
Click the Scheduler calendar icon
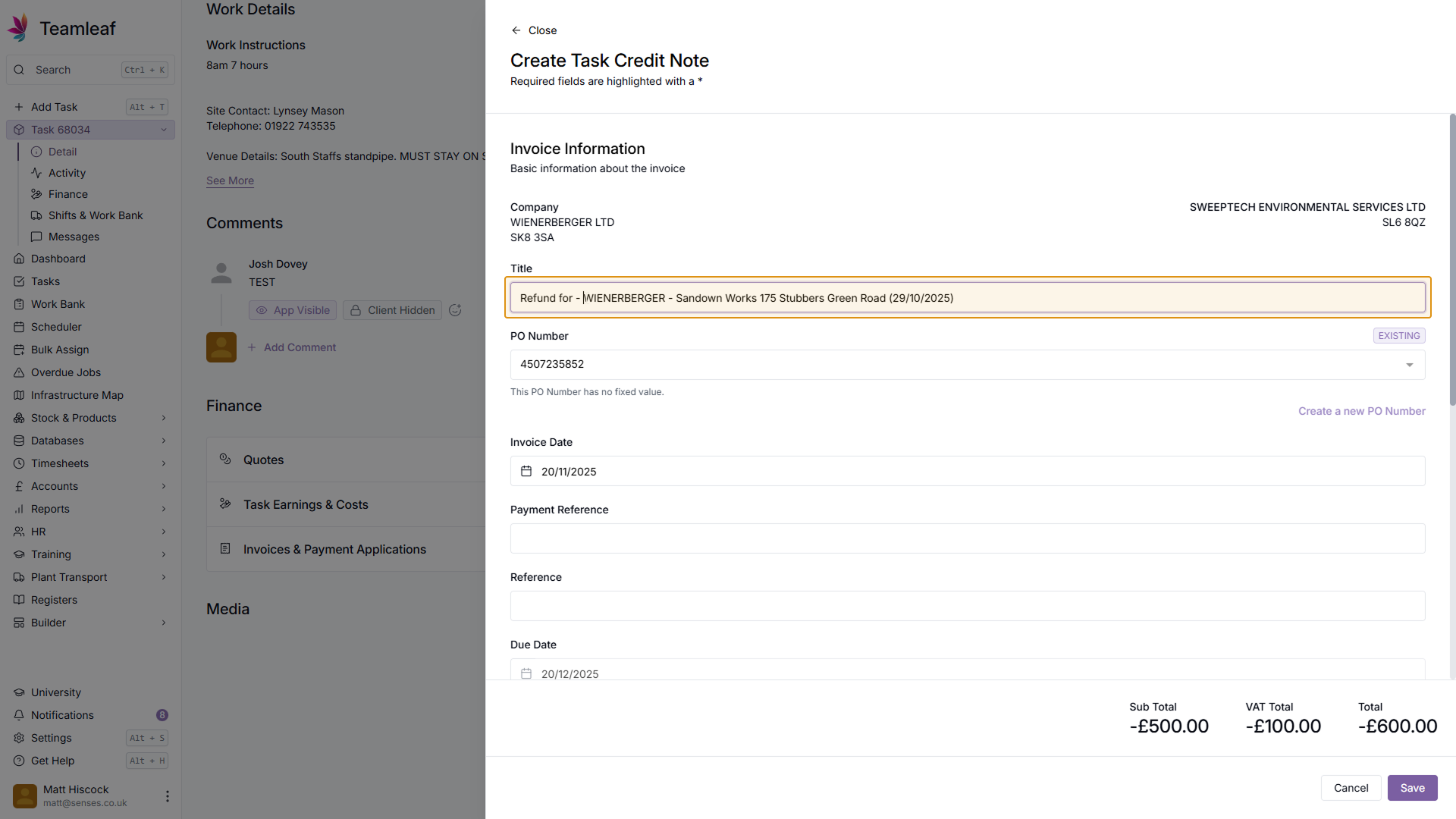19,327
